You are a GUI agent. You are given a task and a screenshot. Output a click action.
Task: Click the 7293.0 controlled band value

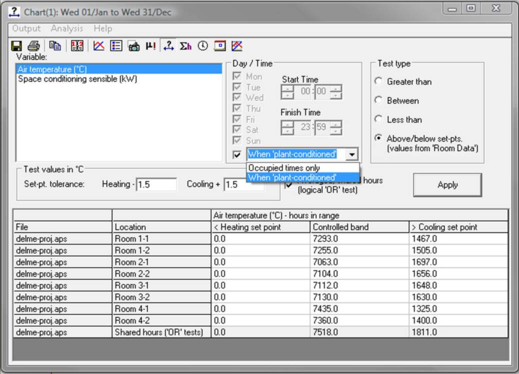359,239
